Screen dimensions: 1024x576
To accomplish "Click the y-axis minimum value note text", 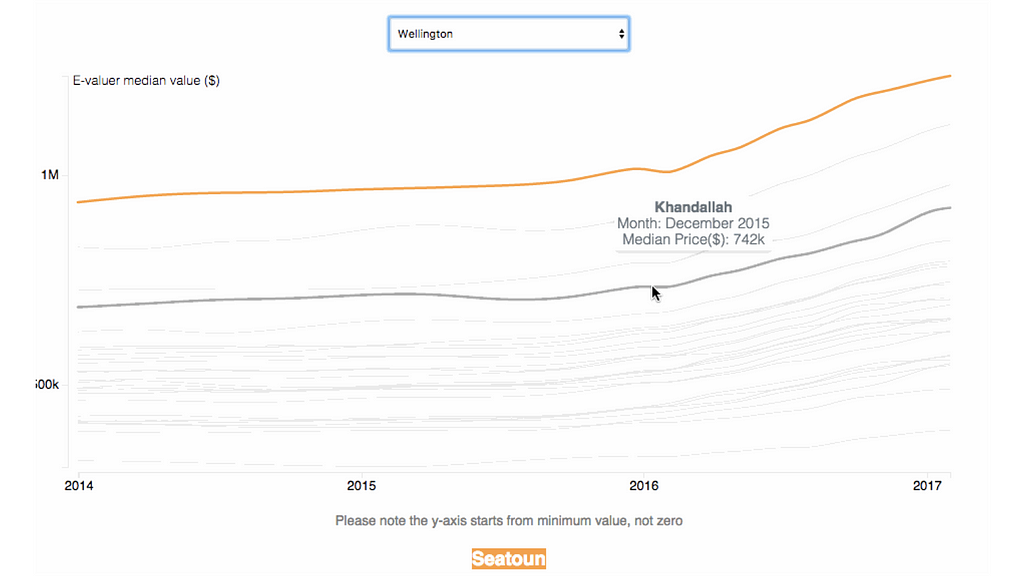I will [x=509, y=520].
